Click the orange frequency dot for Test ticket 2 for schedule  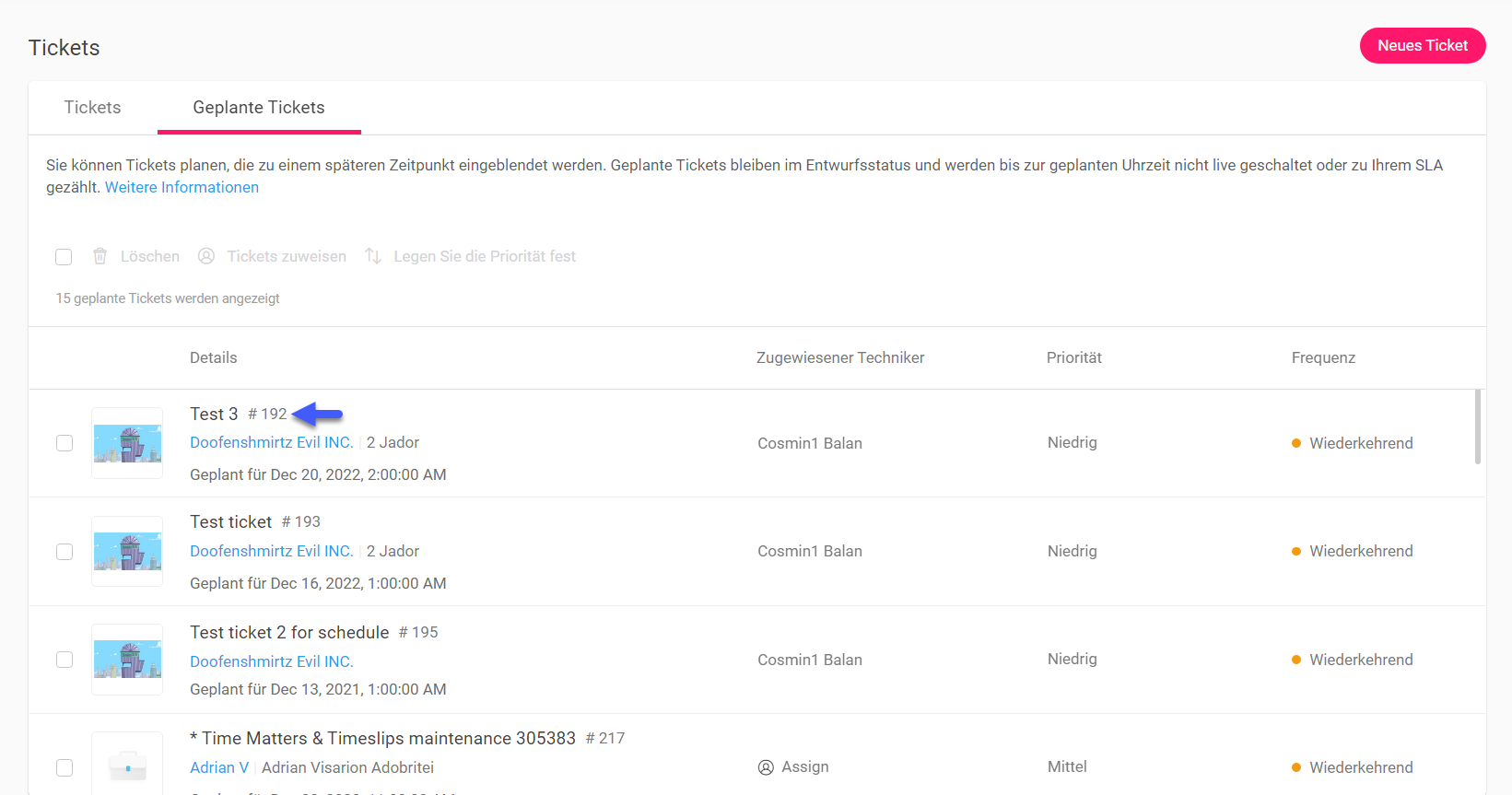(x=1296, y=660)
